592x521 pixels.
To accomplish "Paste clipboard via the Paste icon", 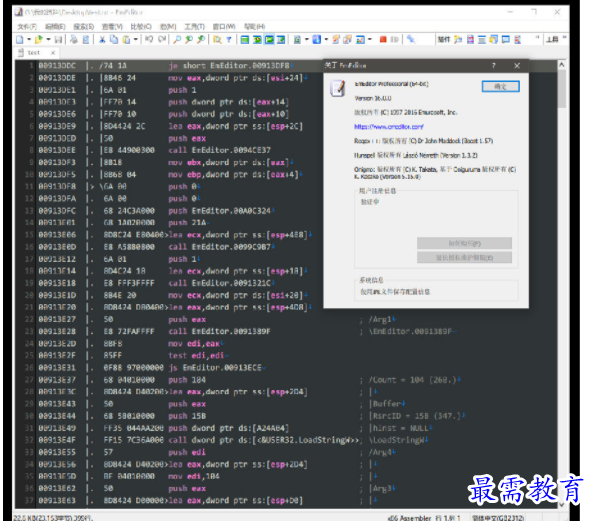I will (x=126, y=39).
